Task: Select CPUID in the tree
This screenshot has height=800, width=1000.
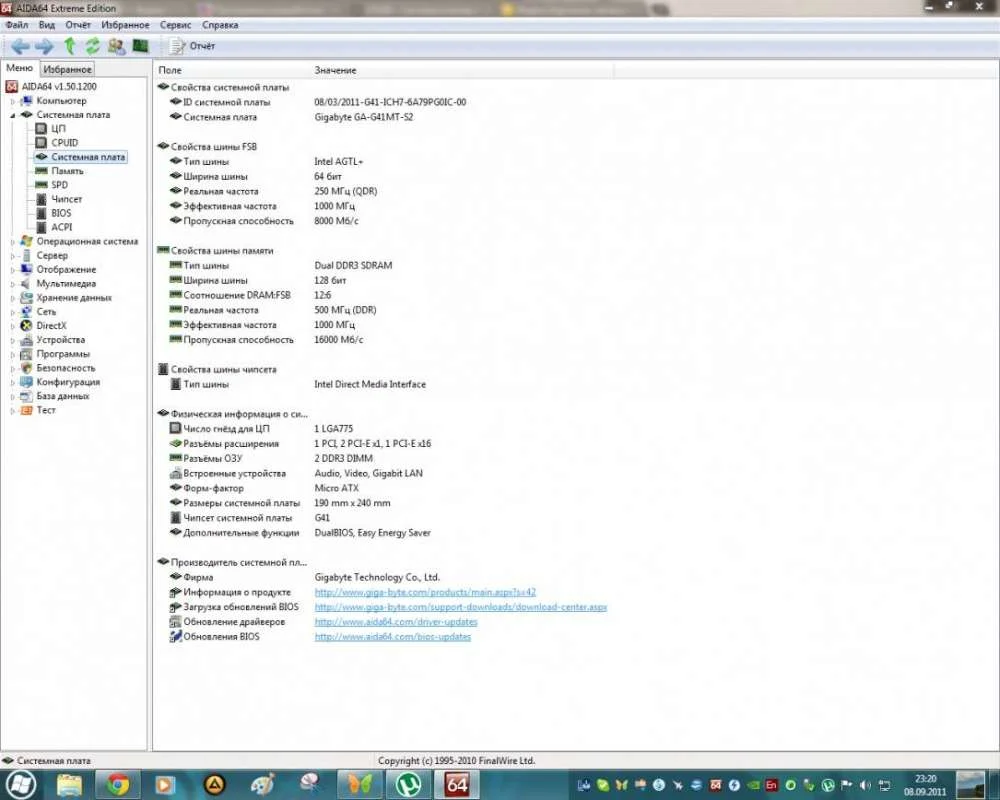Action: coord(64,143)
